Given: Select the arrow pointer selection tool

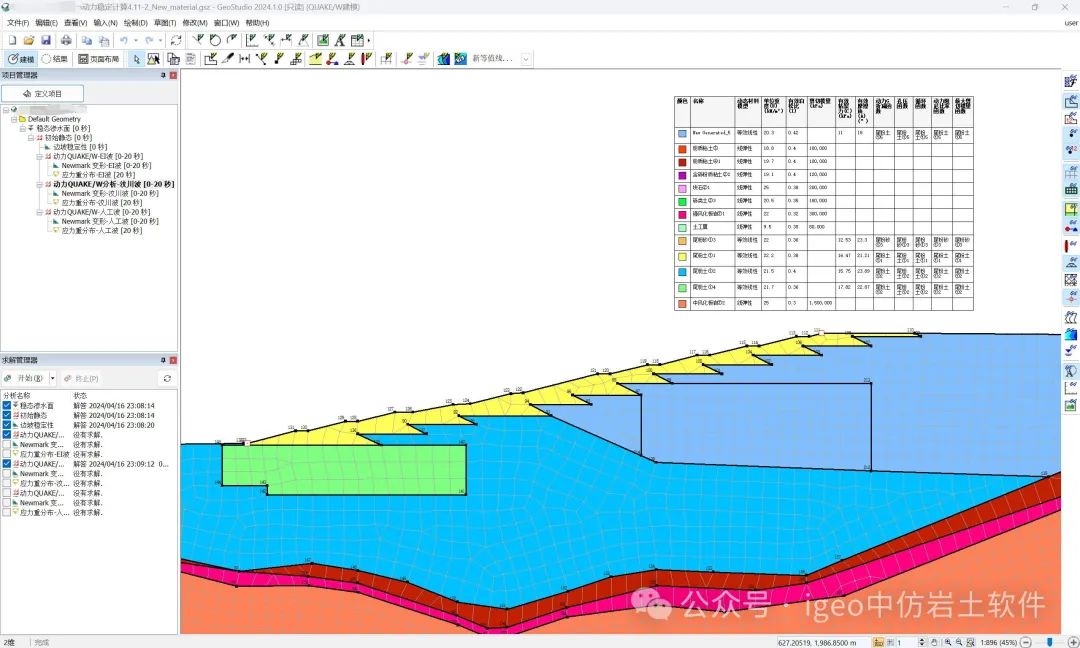Looking at the screenshot, I should pyautogui.click(x=138, y=59).
